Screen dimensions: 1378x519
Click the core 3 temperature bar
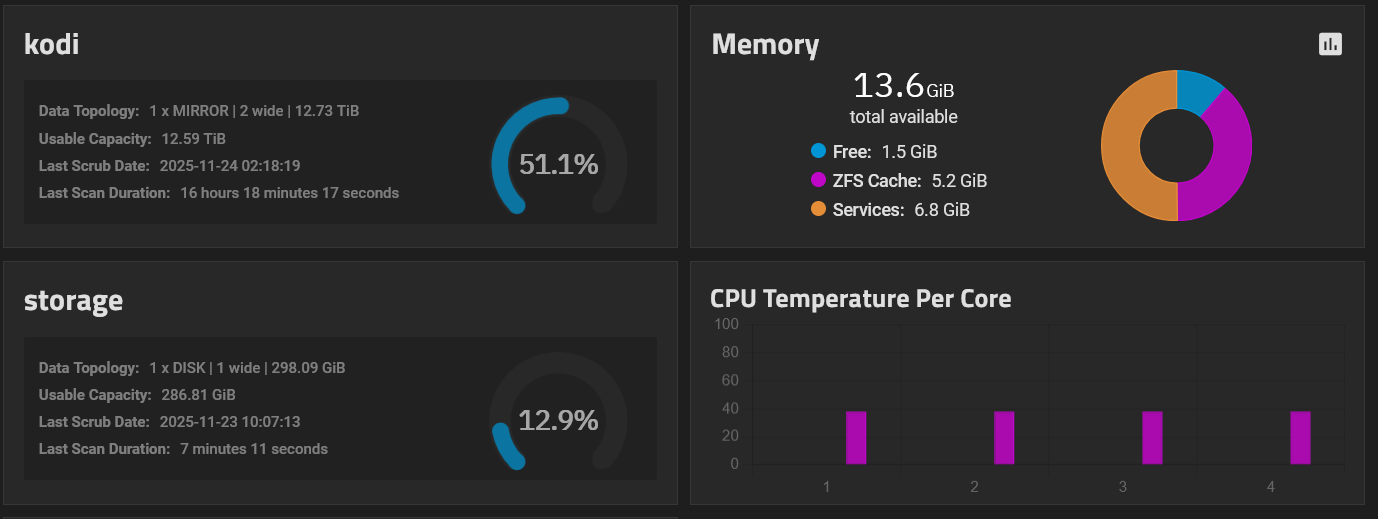pyautogui.click(x=1152, y=438)
